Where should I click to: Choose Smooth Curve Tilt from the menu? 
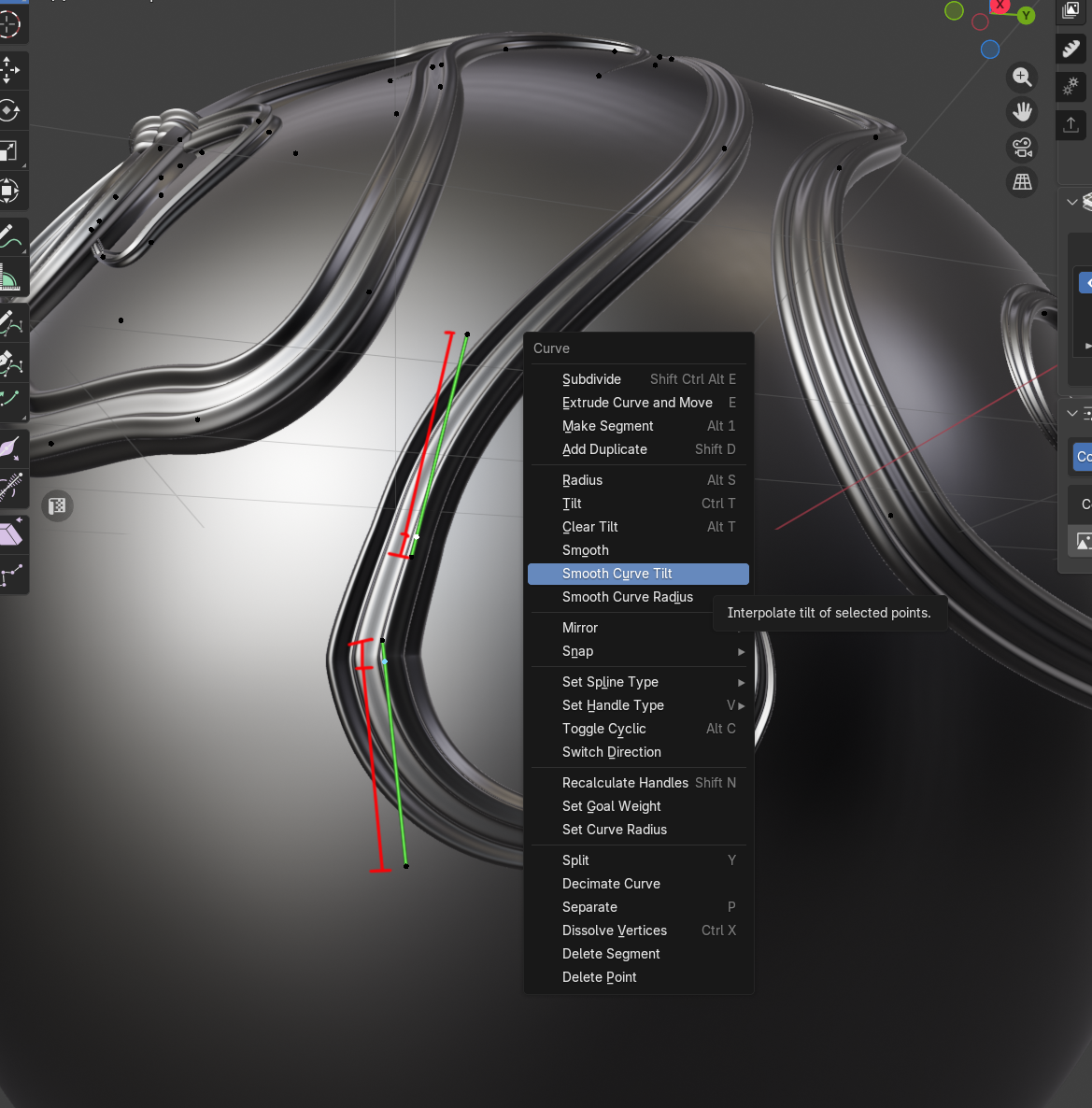[x=639, y=574]
